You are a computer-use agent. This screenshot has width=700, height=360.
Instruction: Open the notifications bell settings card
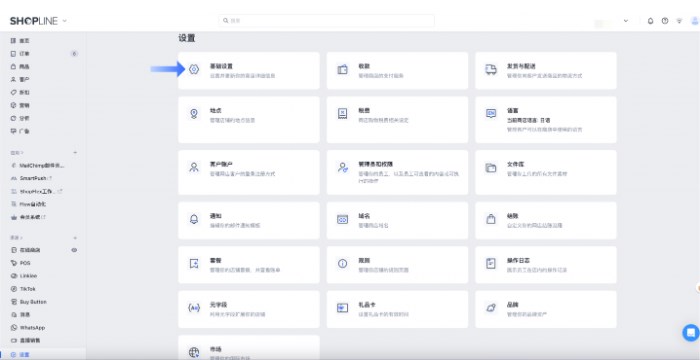pyautogui.click(x=249, y=220)
